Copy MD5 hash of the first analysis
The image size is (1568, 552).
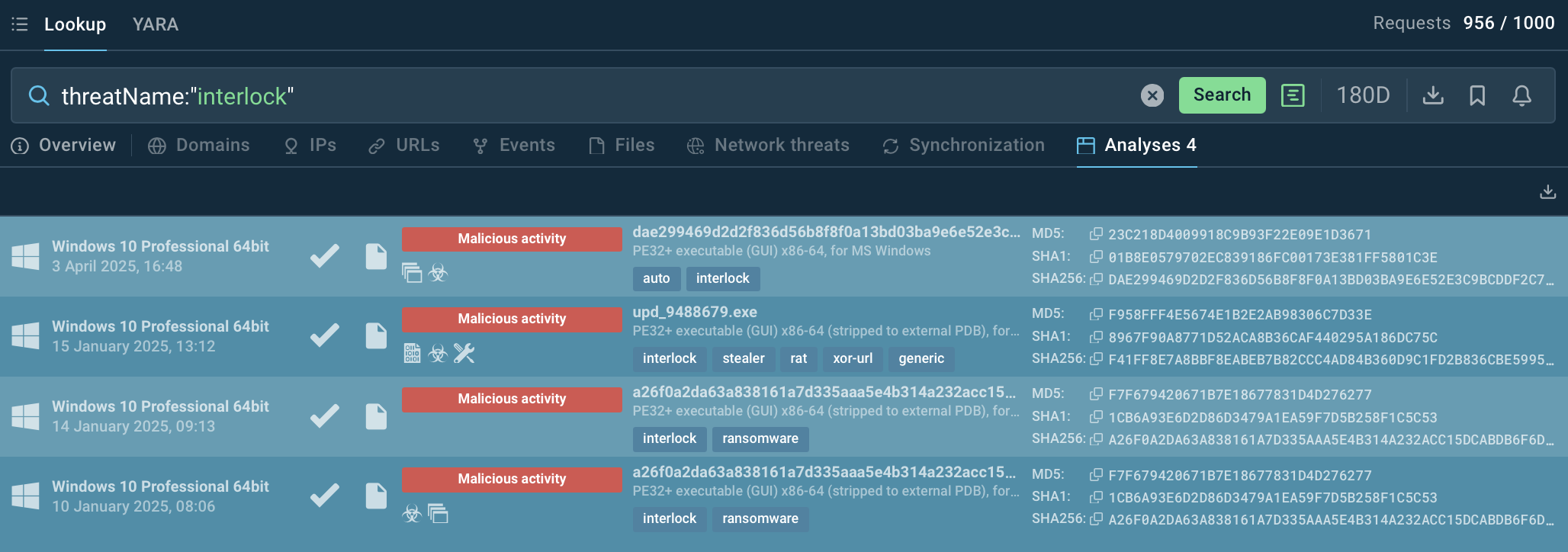[1096, 234]
